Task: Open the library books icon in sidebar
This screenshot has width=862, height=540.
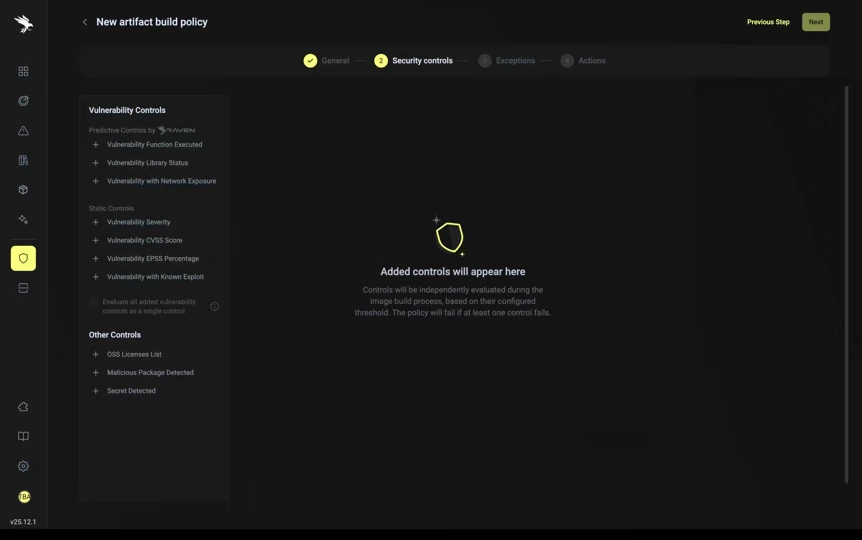Action: coord(23,160)
